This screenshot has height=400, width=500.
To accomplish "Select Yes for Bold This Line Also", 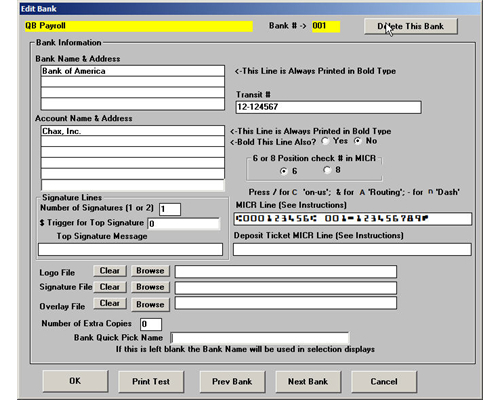I will pyautogui.click(x=325, y=141).
